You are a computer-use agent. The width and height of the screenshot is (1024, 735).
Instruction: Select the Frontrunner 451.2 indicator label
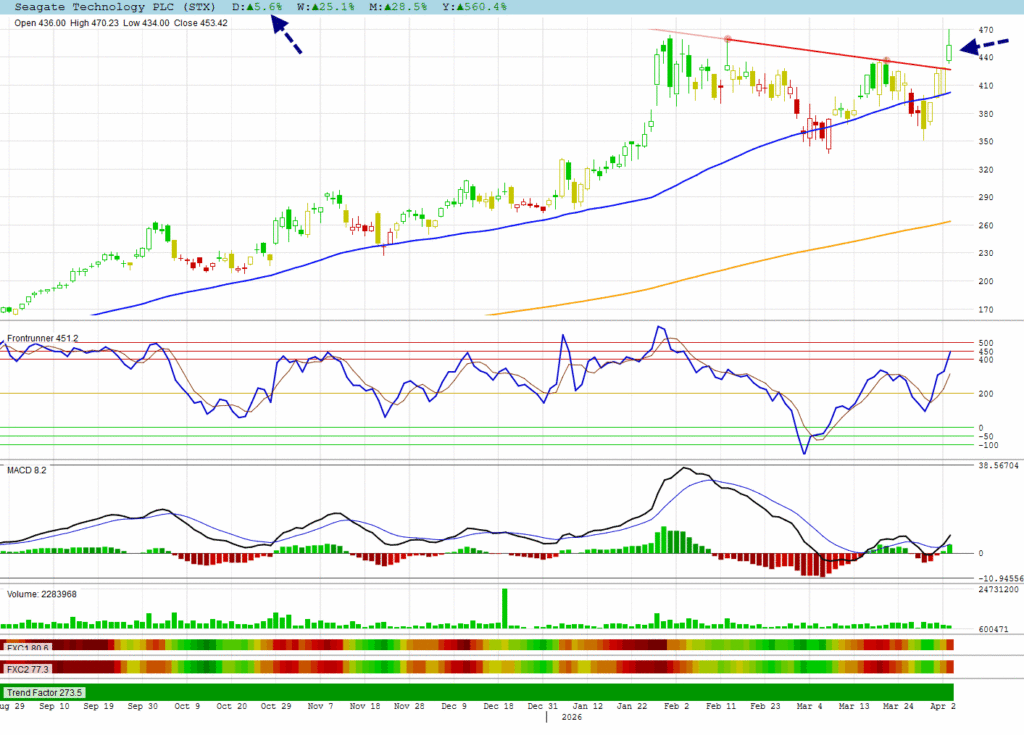coord(42,339)
